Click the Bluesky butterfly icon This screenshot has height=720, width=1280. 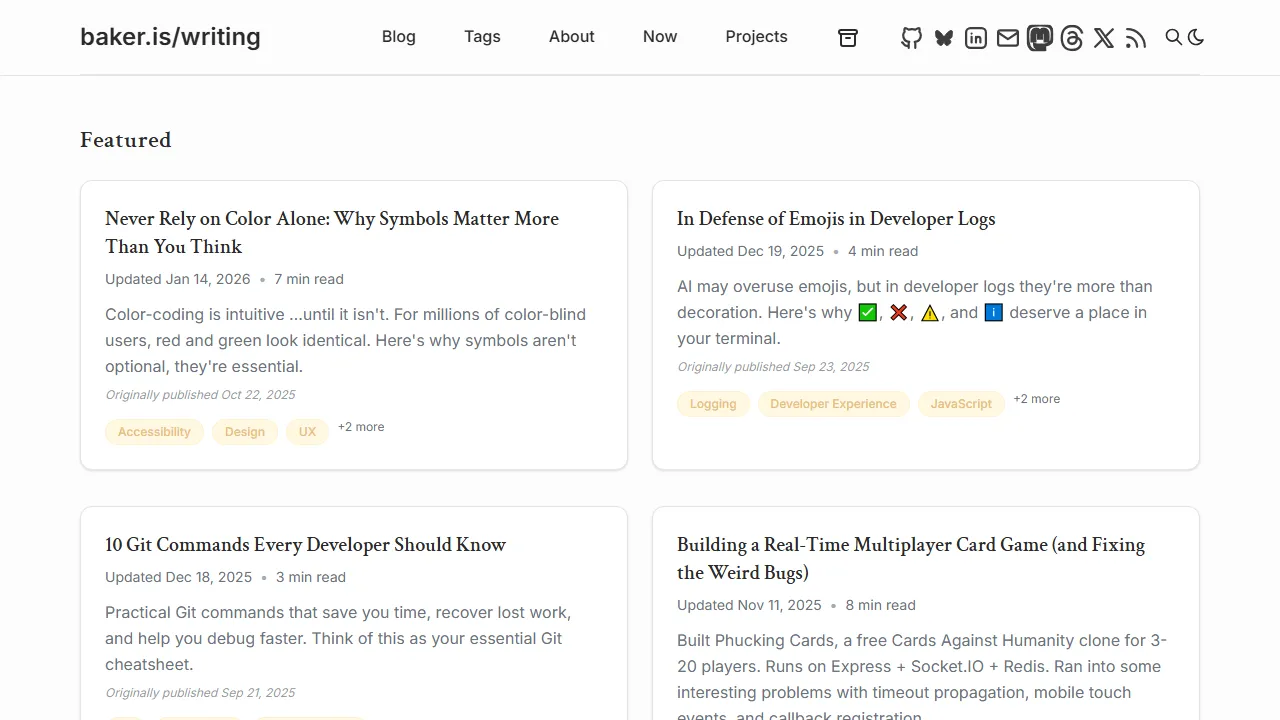943,37
